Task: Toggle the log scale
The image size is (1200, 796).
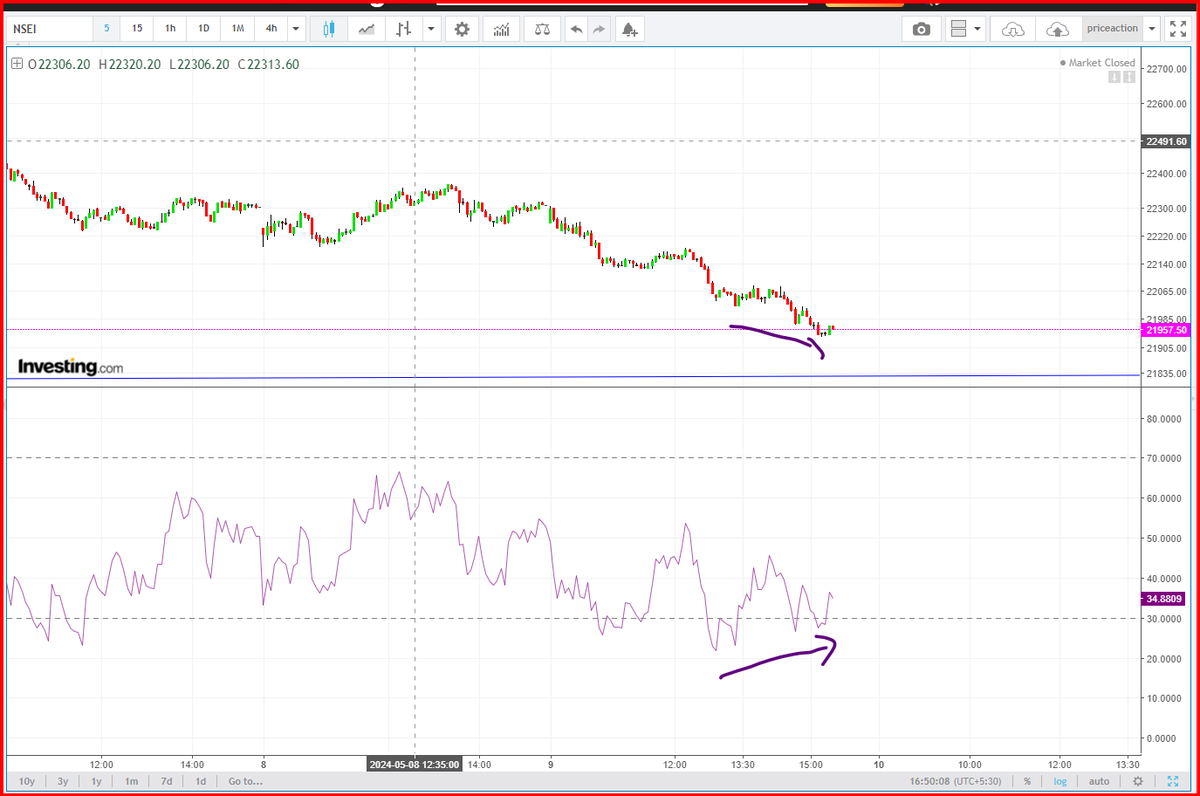Action: click(x=1060, y=781)
